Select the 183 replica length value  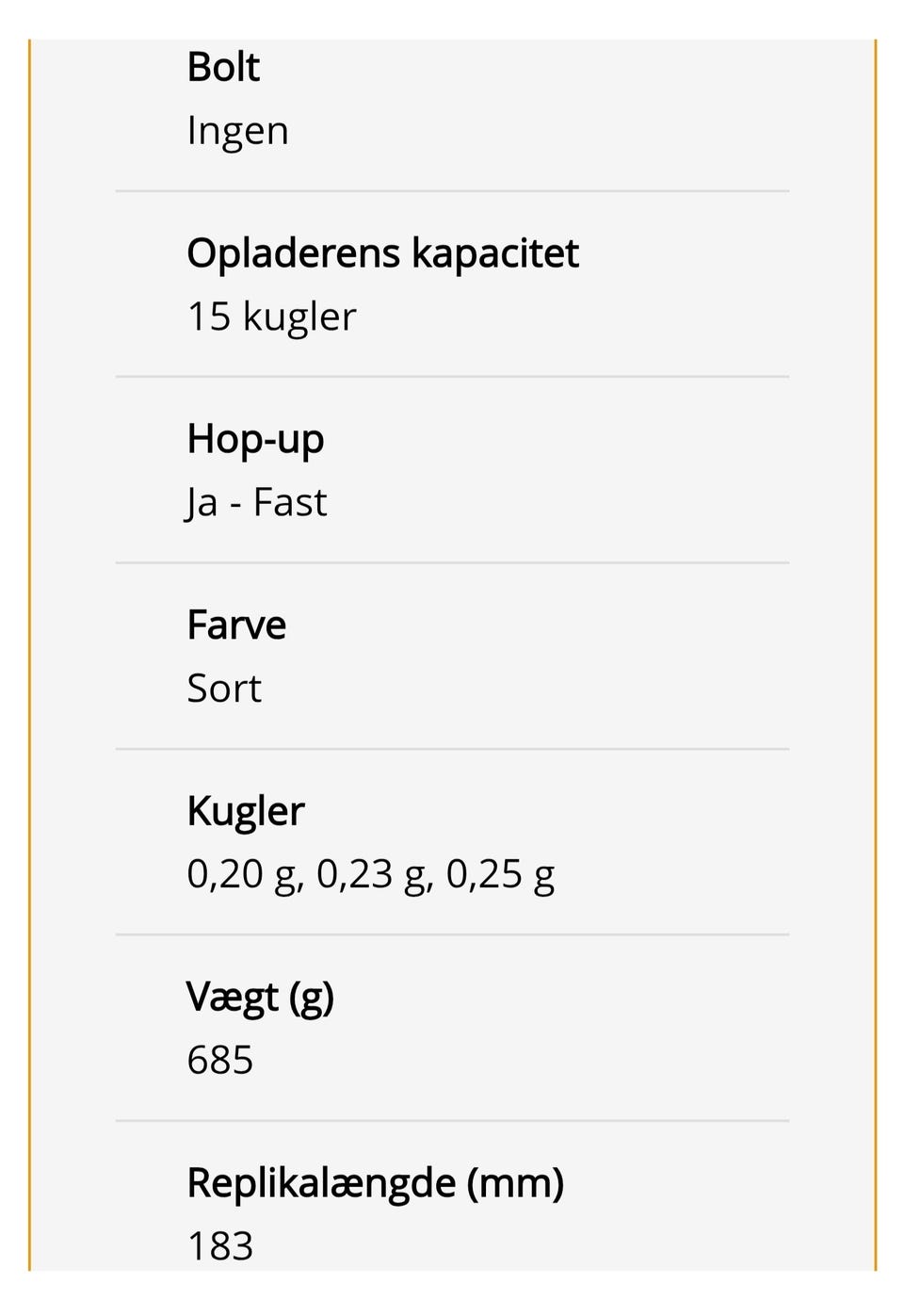[220, 1245]
